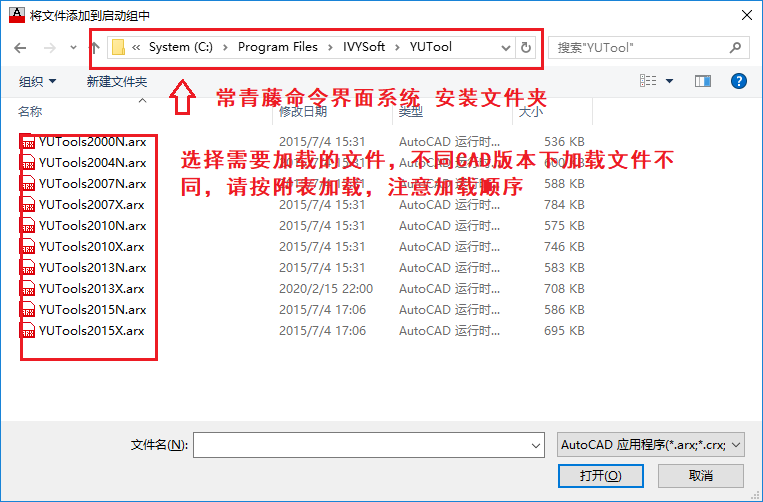Click the 784 KB size cell
Image resolution: width=763 pixels, height=502 pixels.
point(564,204)
